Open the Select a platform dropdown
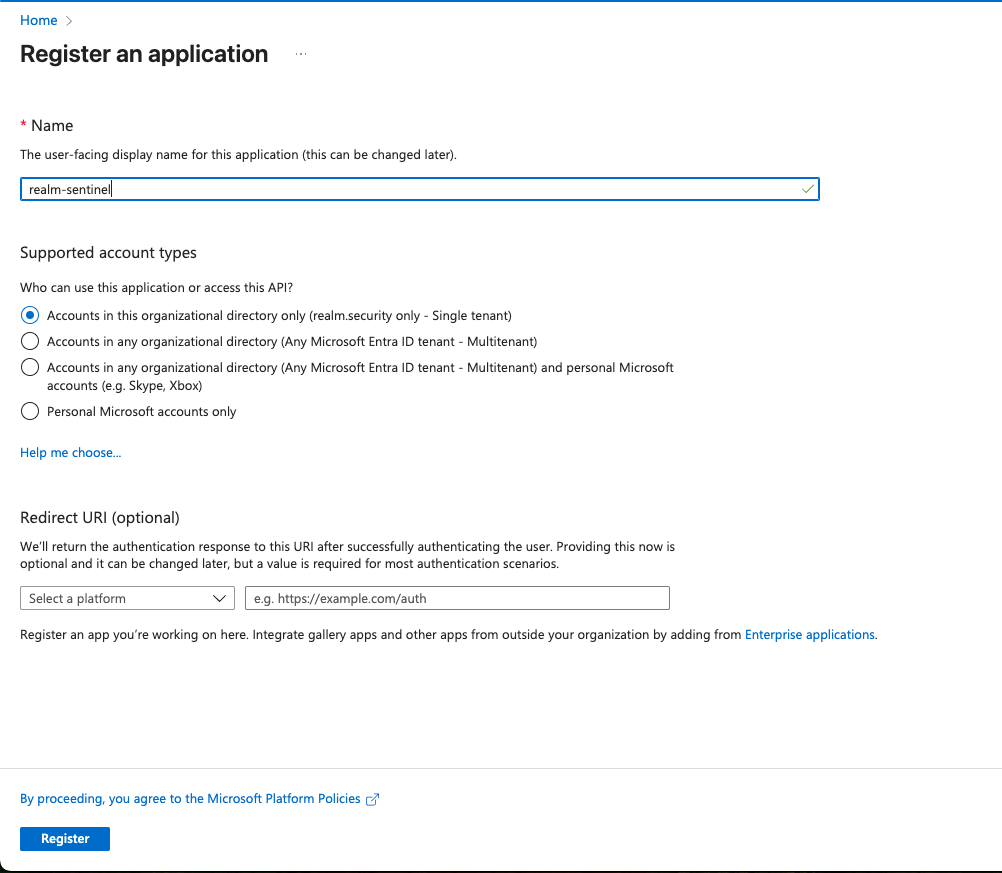The height and width of the screenshot is (873, 1002). tap(126, 598)
